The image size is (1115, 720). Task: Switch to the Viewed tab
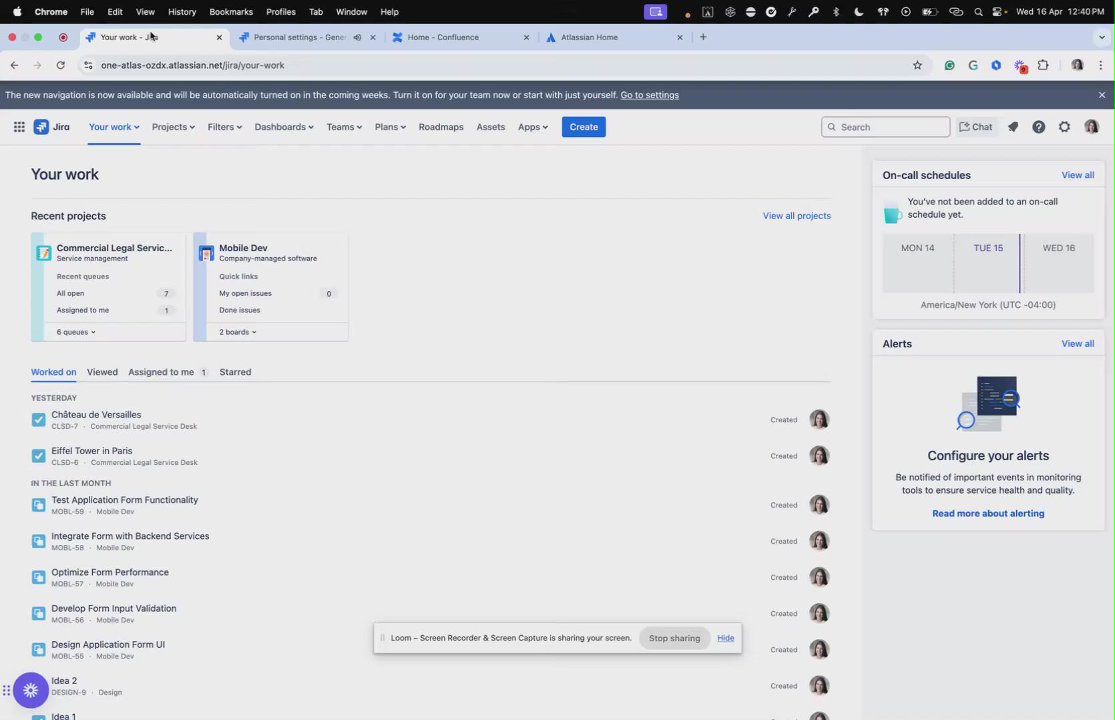pyautogui.click(x=102, y=372)
